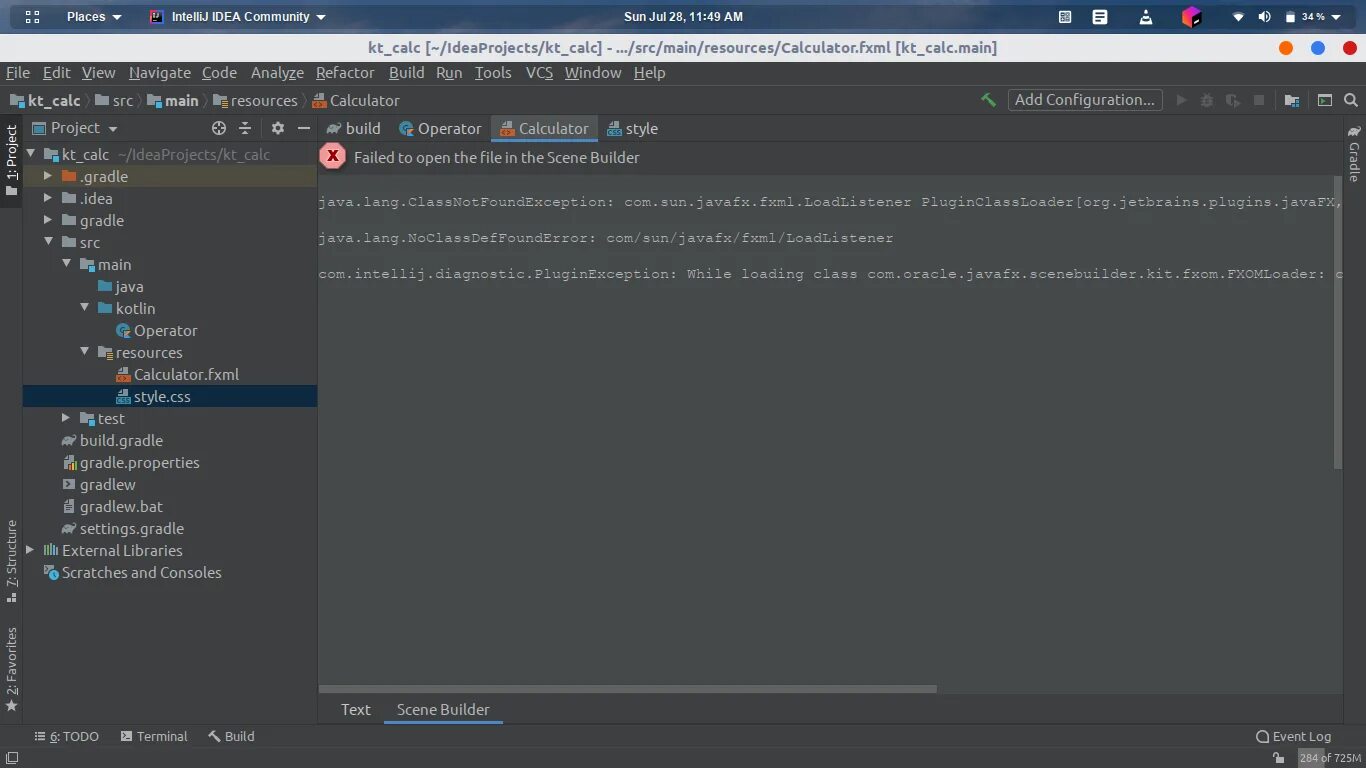
Task: Click the memory indicator 284 of 725M
Action: 1330,758
